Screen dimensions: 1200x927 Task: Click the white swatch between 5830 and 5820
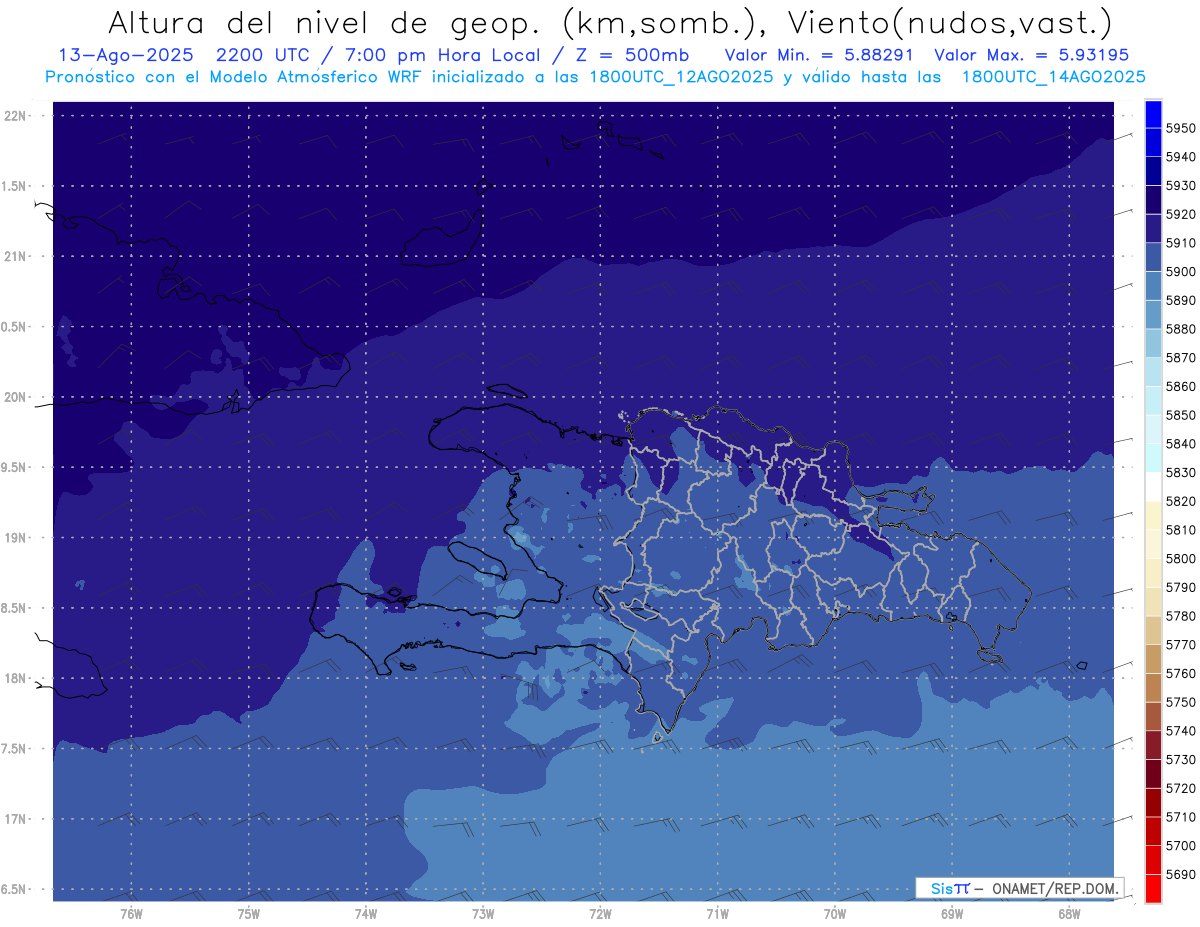click(1153, 487)
